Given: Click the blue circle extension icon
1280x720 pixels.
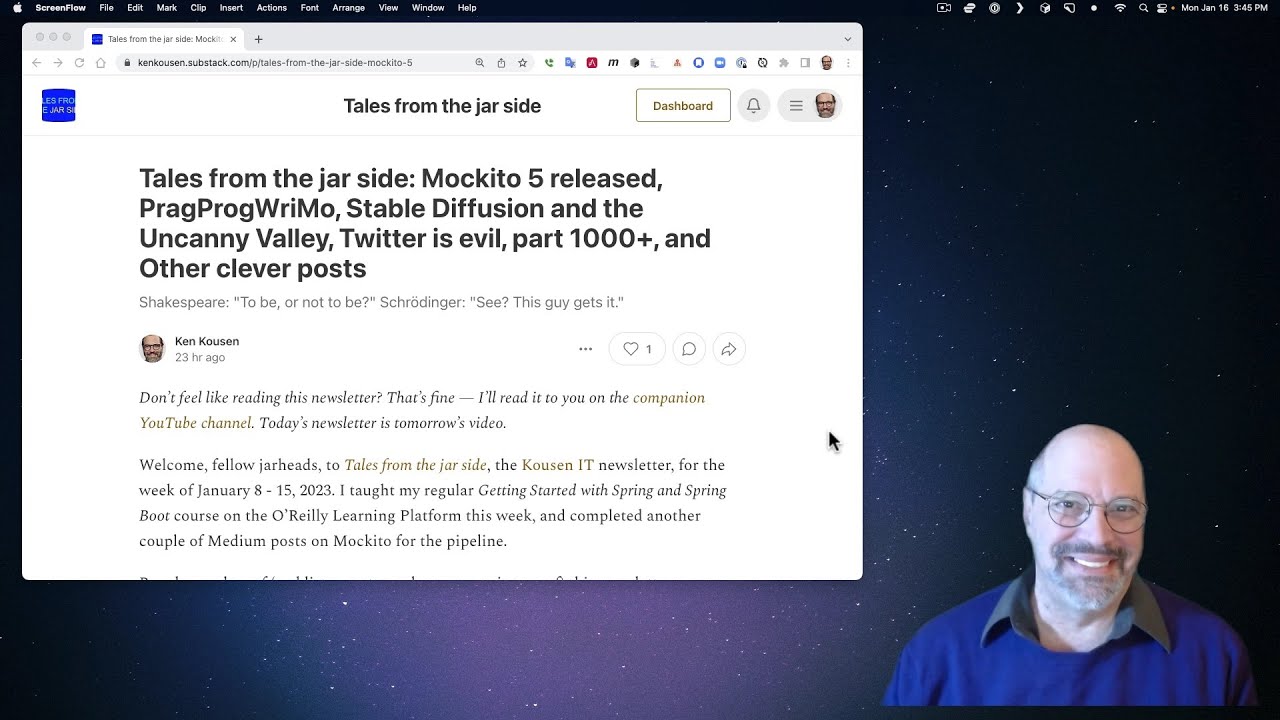Looking at the screenshot, I should pos(699,62).
